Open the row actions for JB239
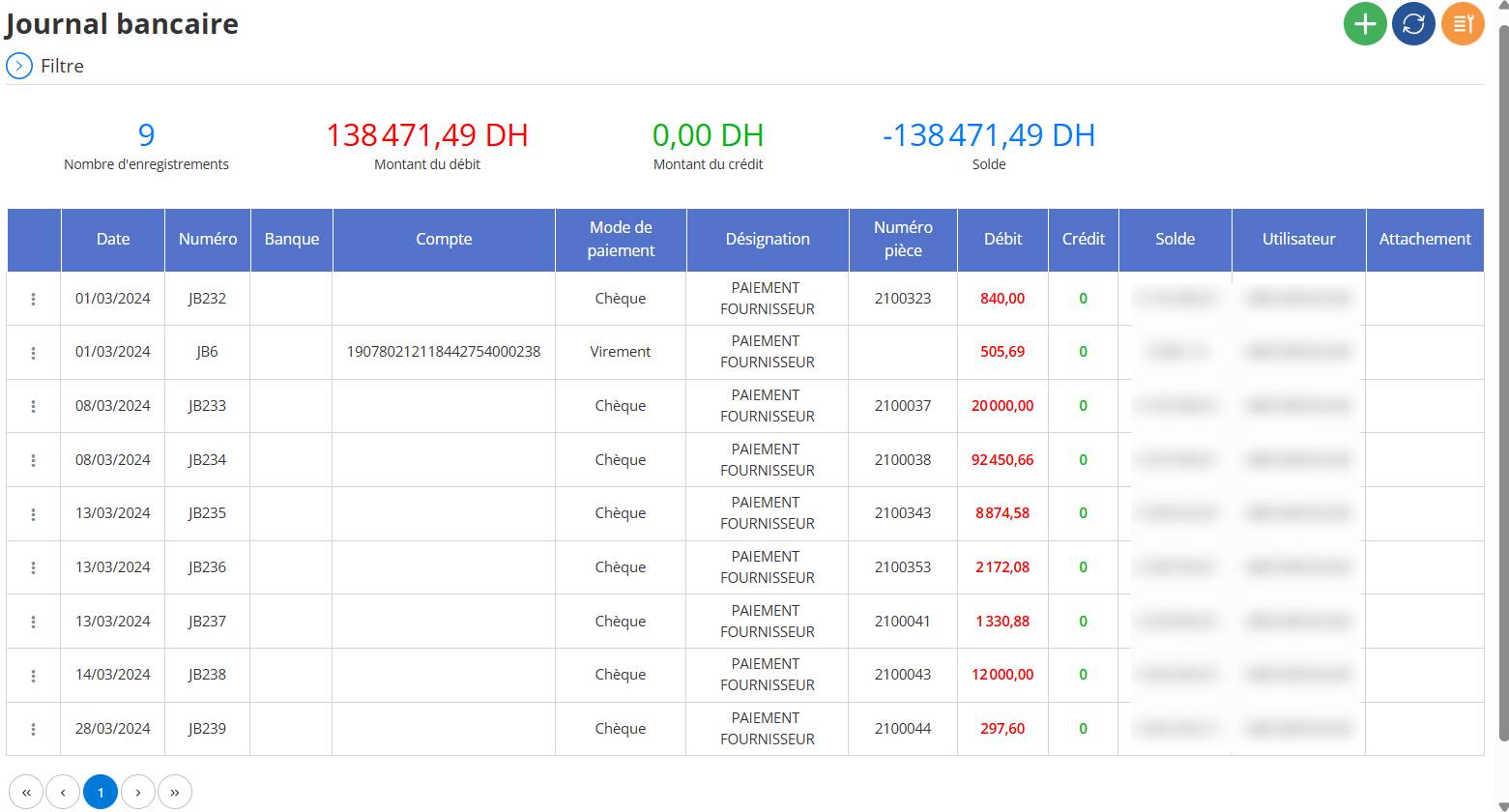This screenshot has height=812, width=1509. (34, 729)
